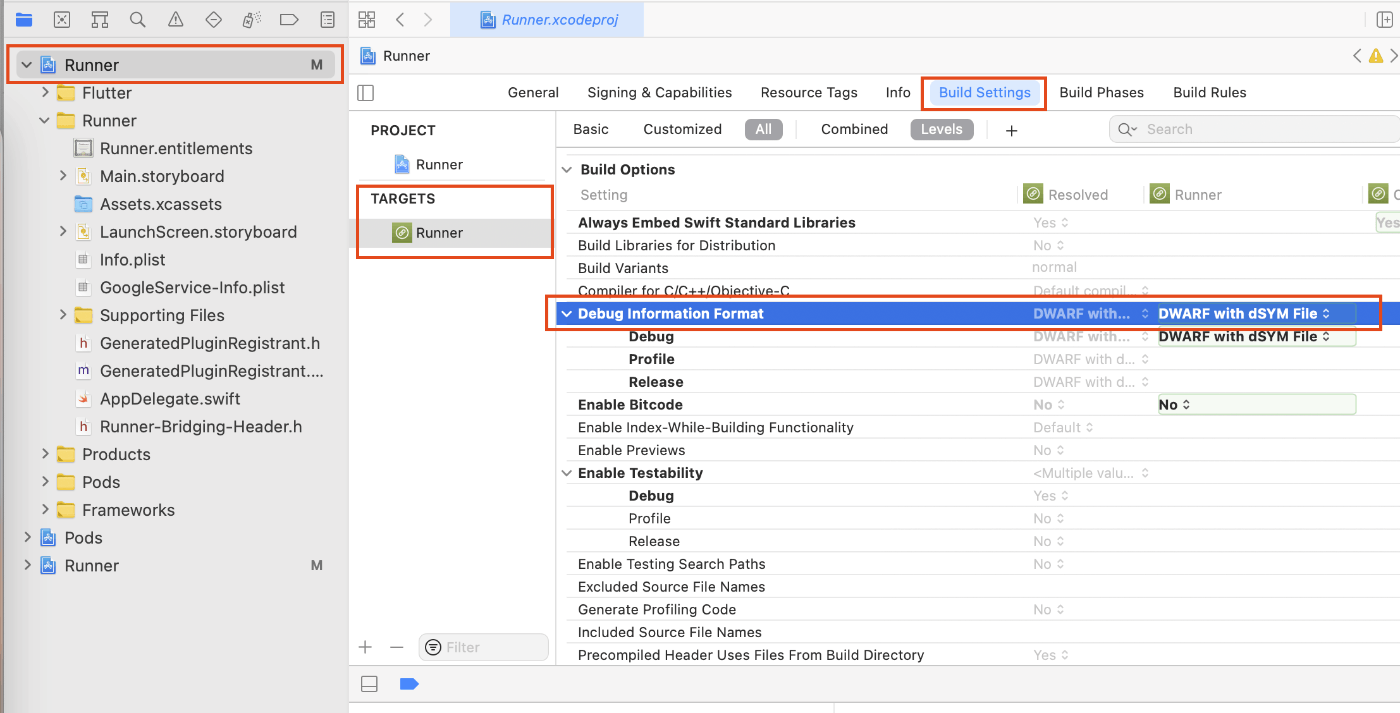Open the Find navigator magnifying glass
1400x713 pixels.
[x=137, y=19]
